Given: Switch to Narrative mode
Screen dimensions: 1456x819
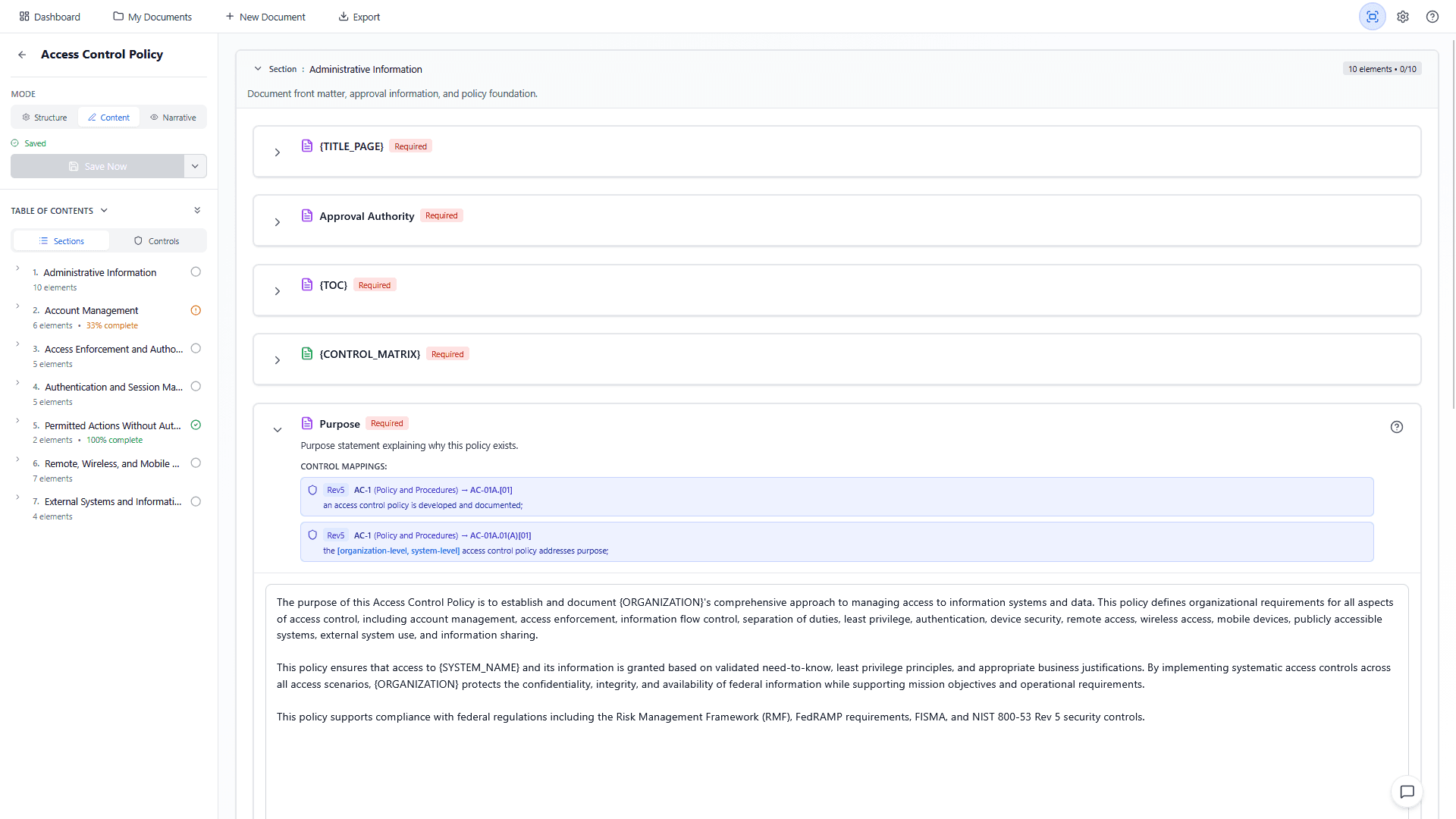Looking at the screenshot, I should tap(173, 117).
